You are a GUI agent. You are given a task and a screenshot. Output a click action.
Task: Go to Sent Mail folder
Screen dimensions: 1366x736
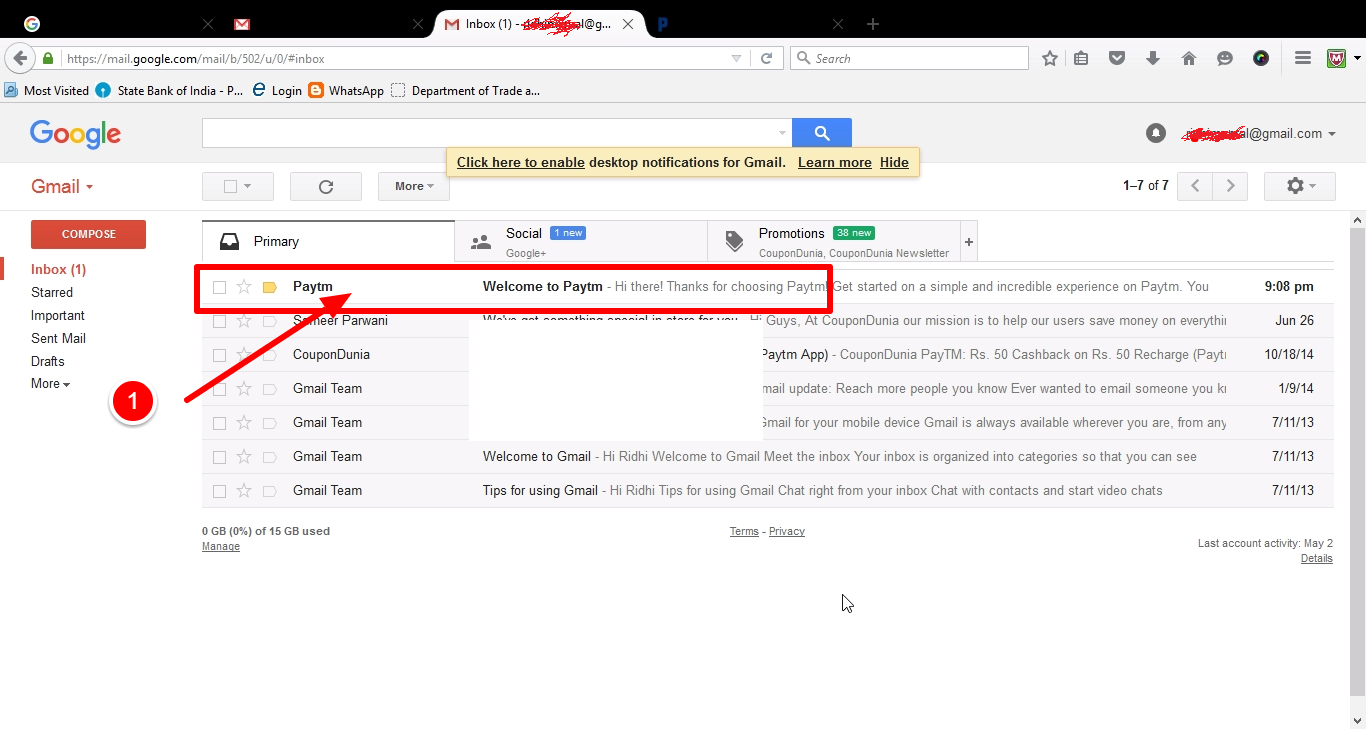coord(58,338)
